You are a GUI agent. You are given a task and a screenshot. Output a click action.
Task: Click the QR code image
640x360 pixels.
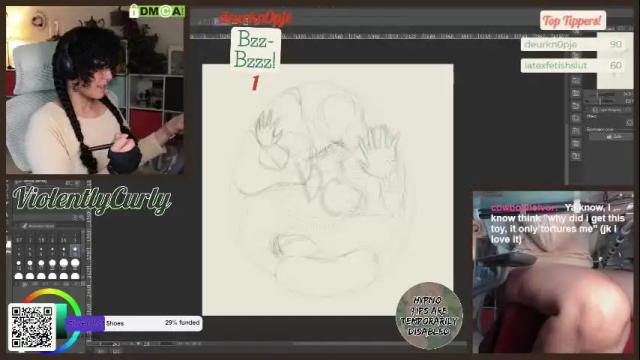pyautogui.click(x=32, y=327)
